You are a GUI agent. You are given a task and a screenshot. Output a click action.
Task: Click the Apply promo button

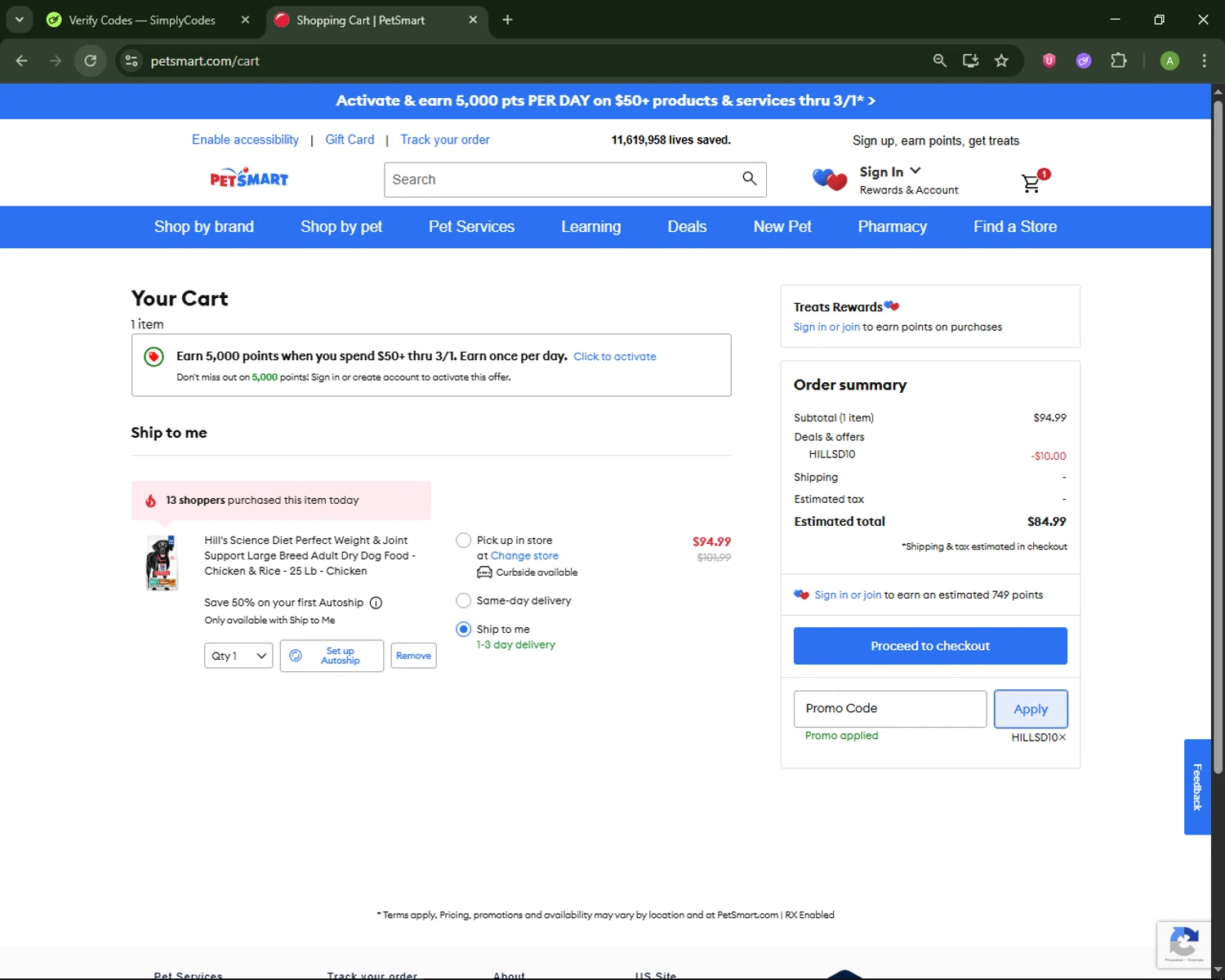pyautogui.click(x=1031, y=709)
